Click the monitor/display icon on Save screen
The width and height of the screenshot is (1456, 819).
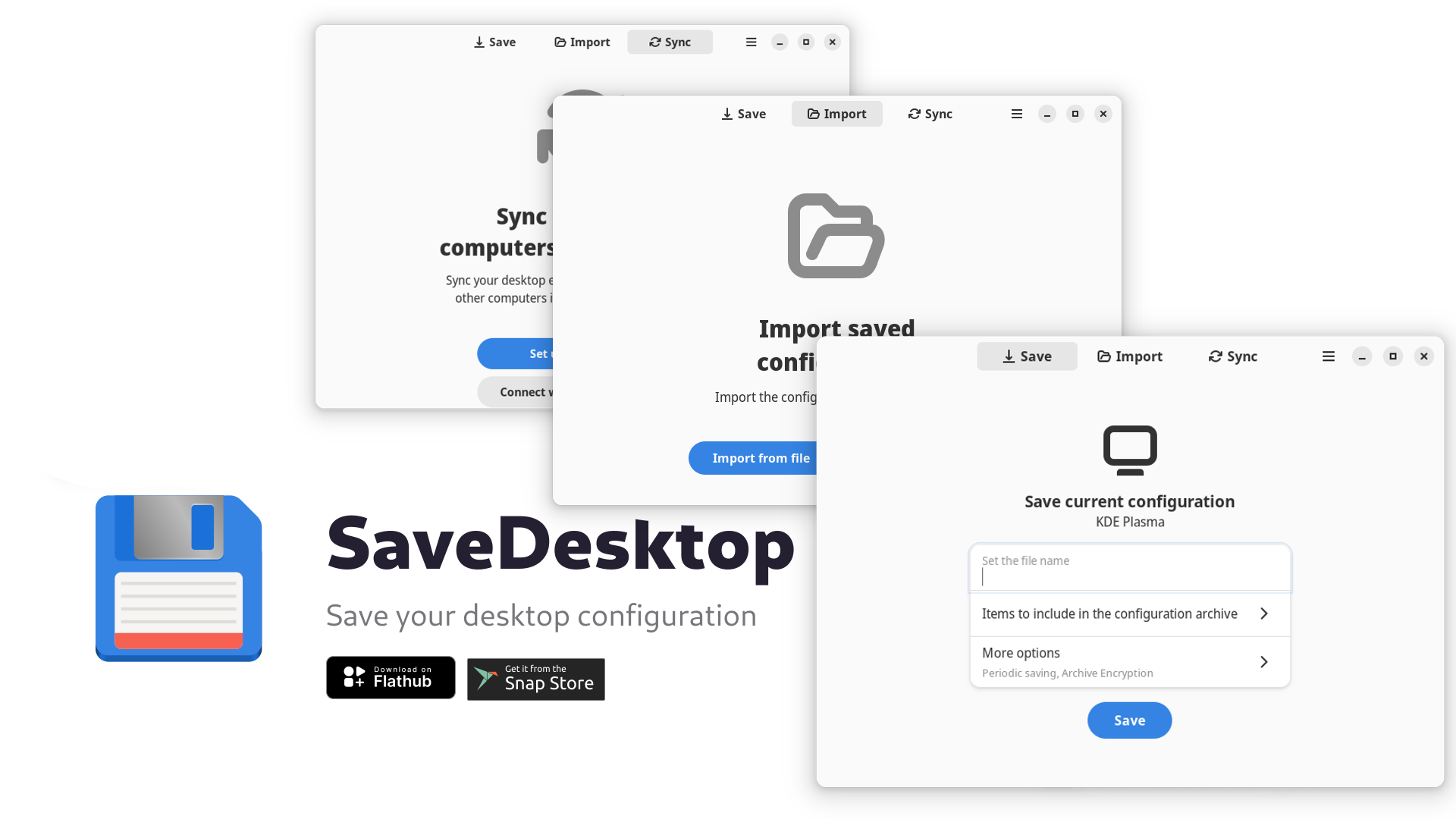[x=1129, y=448]
